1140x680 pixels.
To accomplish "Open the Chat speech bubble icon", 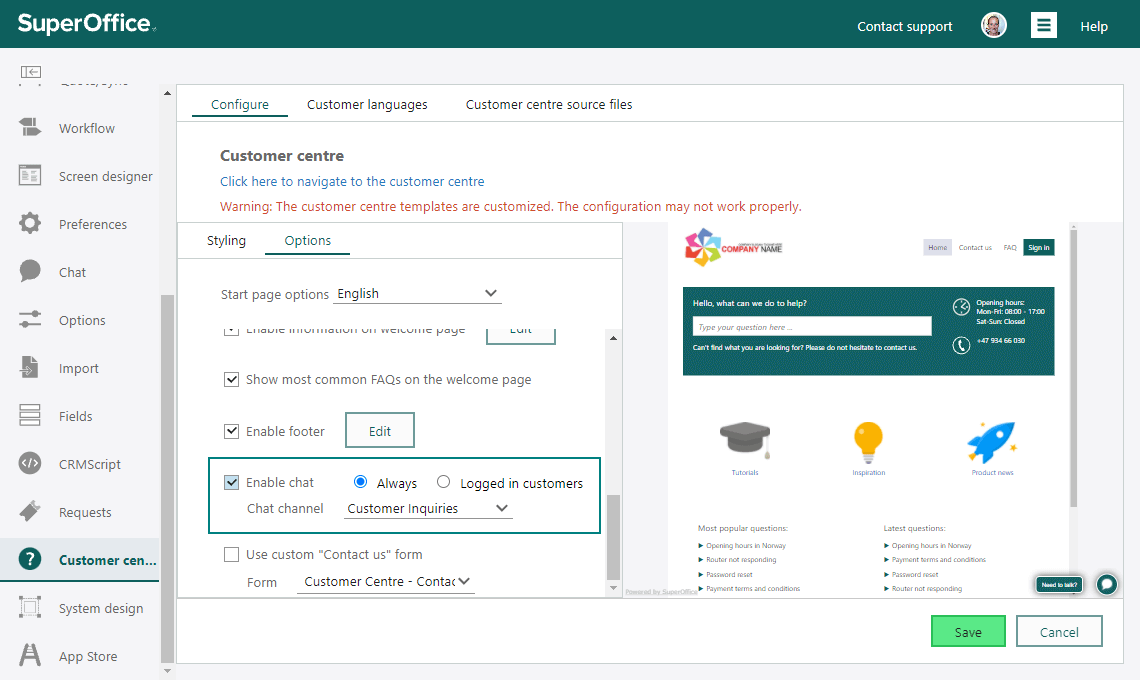I will 30,271.
